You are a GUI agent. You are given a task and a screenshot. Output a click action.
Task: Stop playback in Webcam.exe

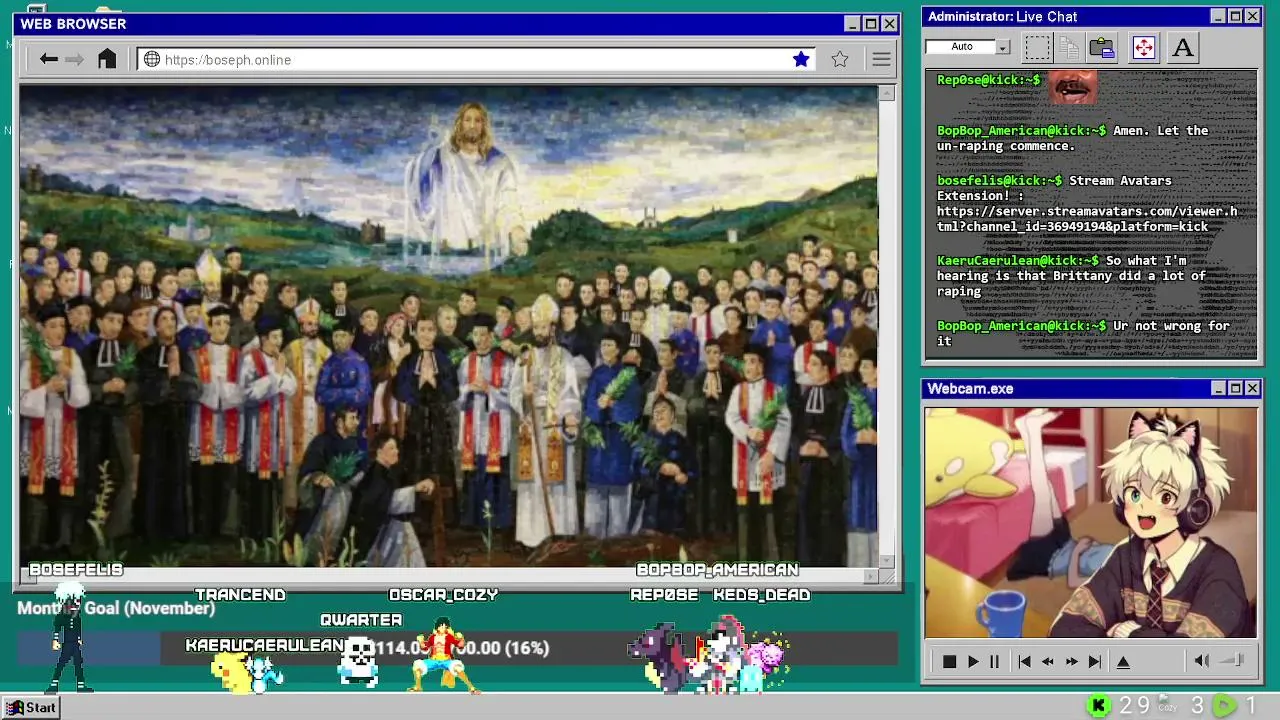(x=950, y=661)
